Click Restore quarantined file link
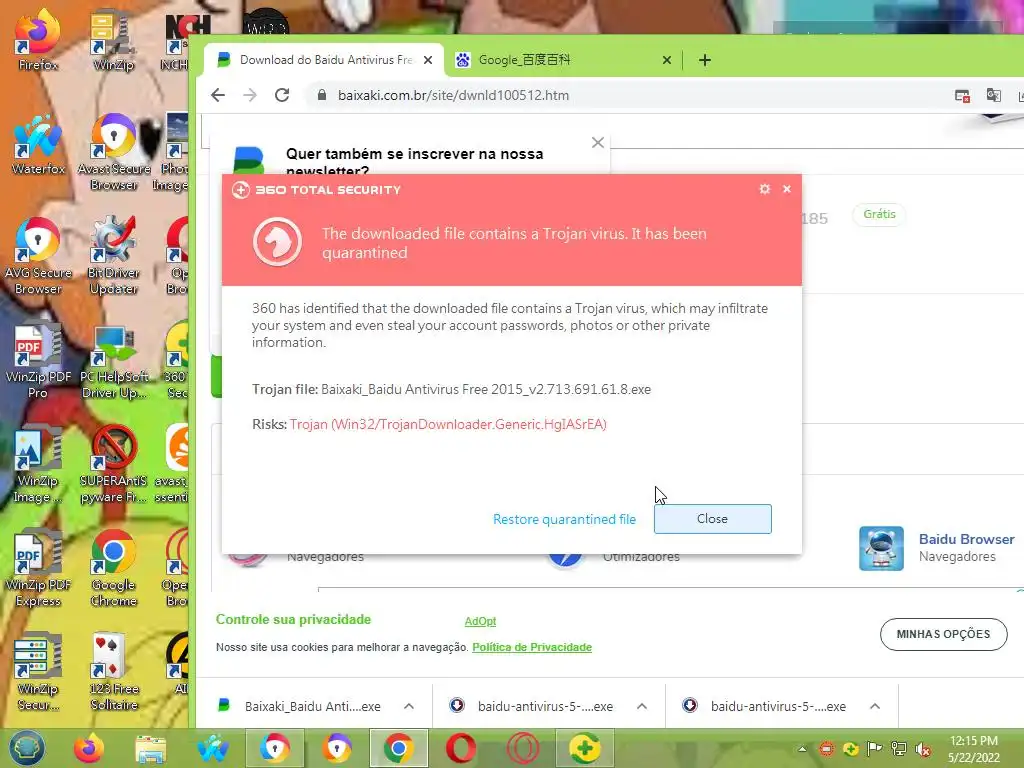1024x768 pixels. (x=564, y=519)
